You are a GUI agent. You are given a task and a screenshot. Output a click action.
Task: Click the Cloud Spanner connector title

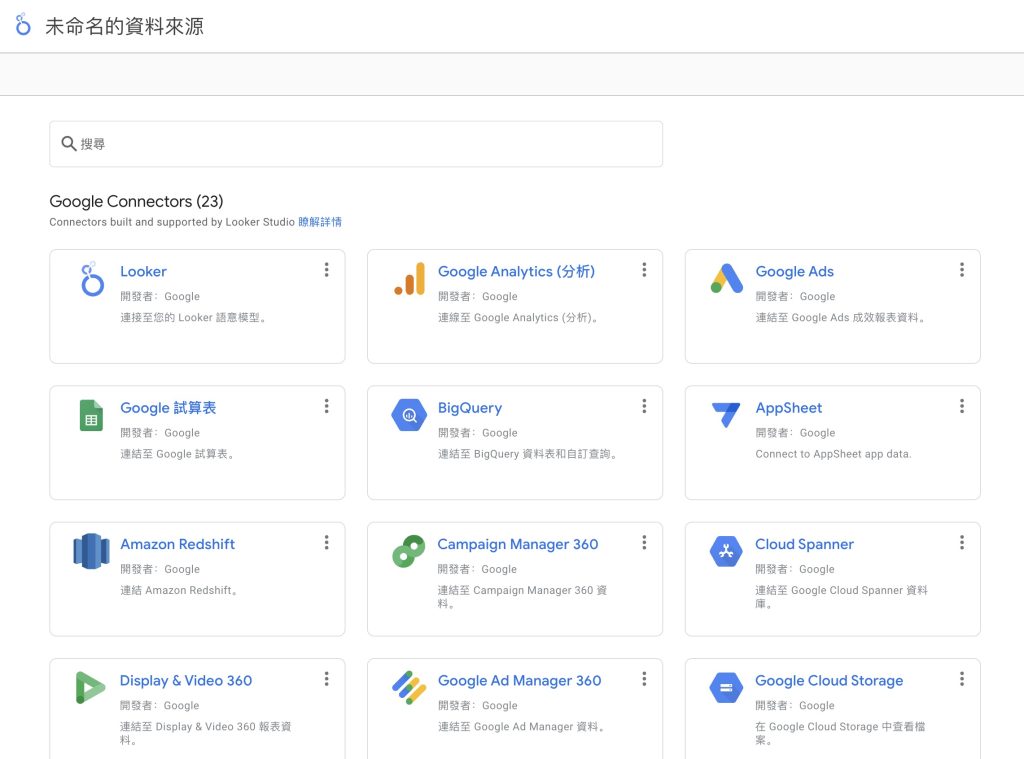[805, 544]
